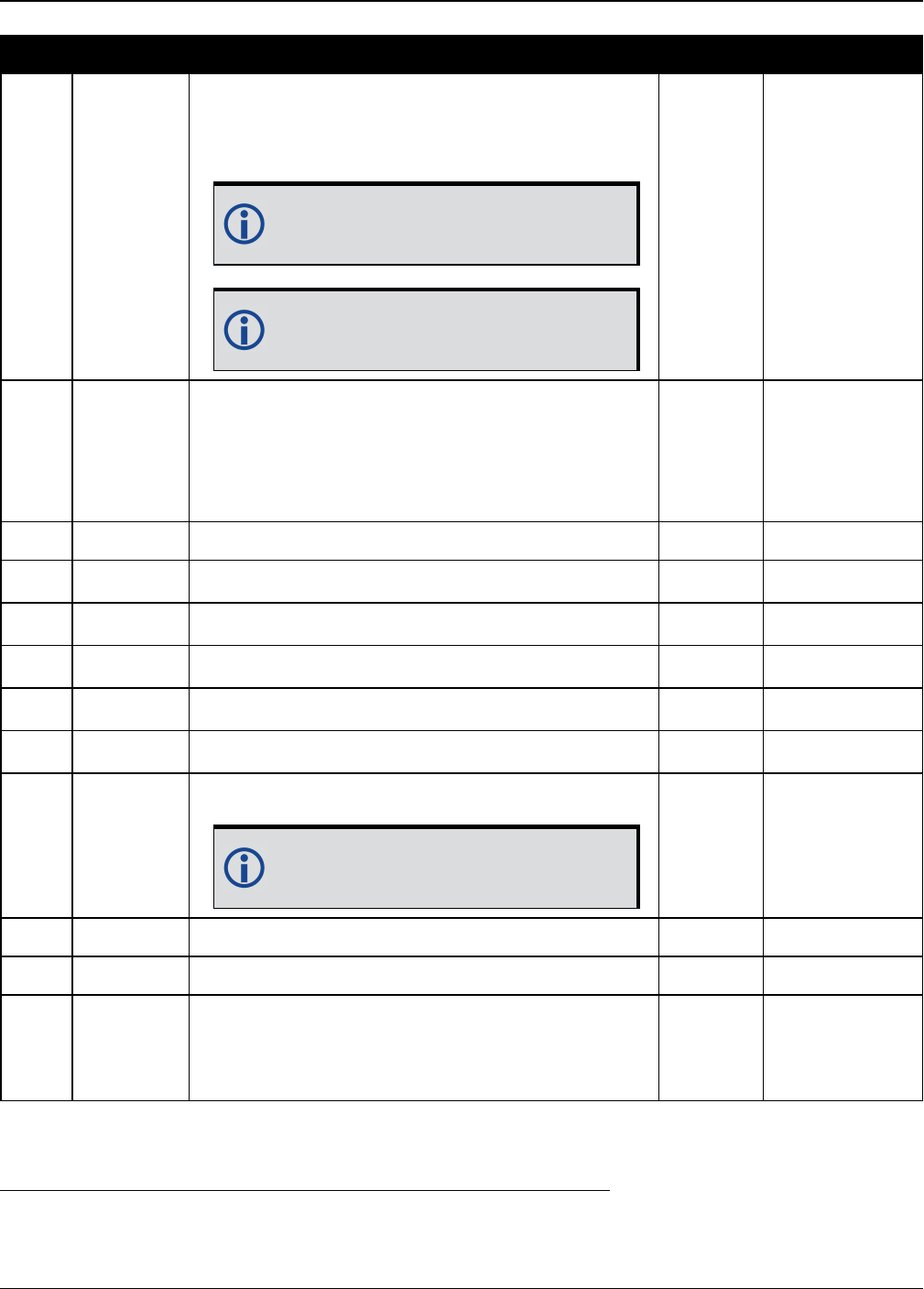The height and width of the screenshot is (1289, 924).
Task: Click the info icon in the second note box
Action: [245, 330]
